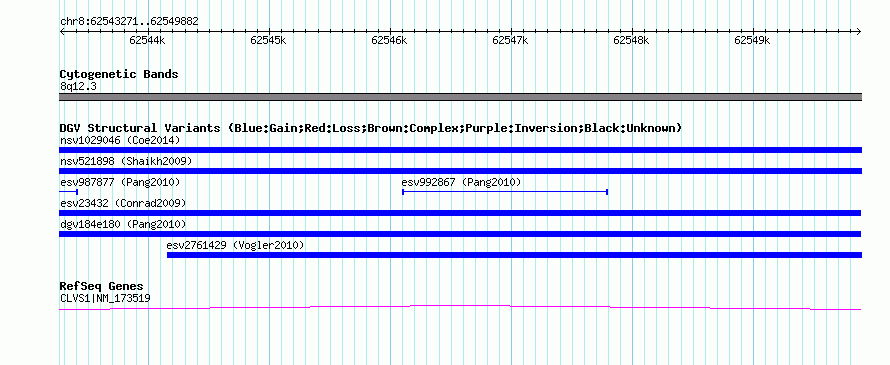Click the blue gain bar under nsv521898

coord(460,171)
